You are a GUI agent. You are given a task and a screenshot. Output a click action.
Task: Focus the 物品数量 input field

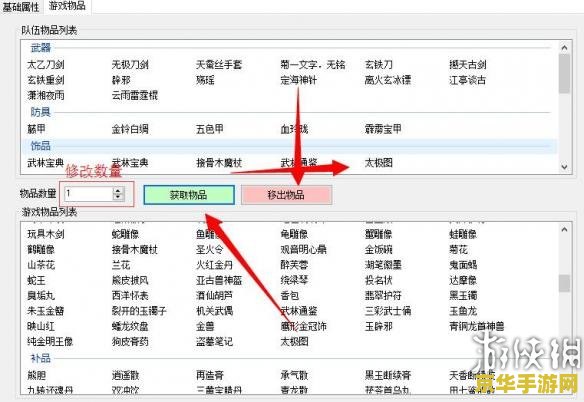89,193
